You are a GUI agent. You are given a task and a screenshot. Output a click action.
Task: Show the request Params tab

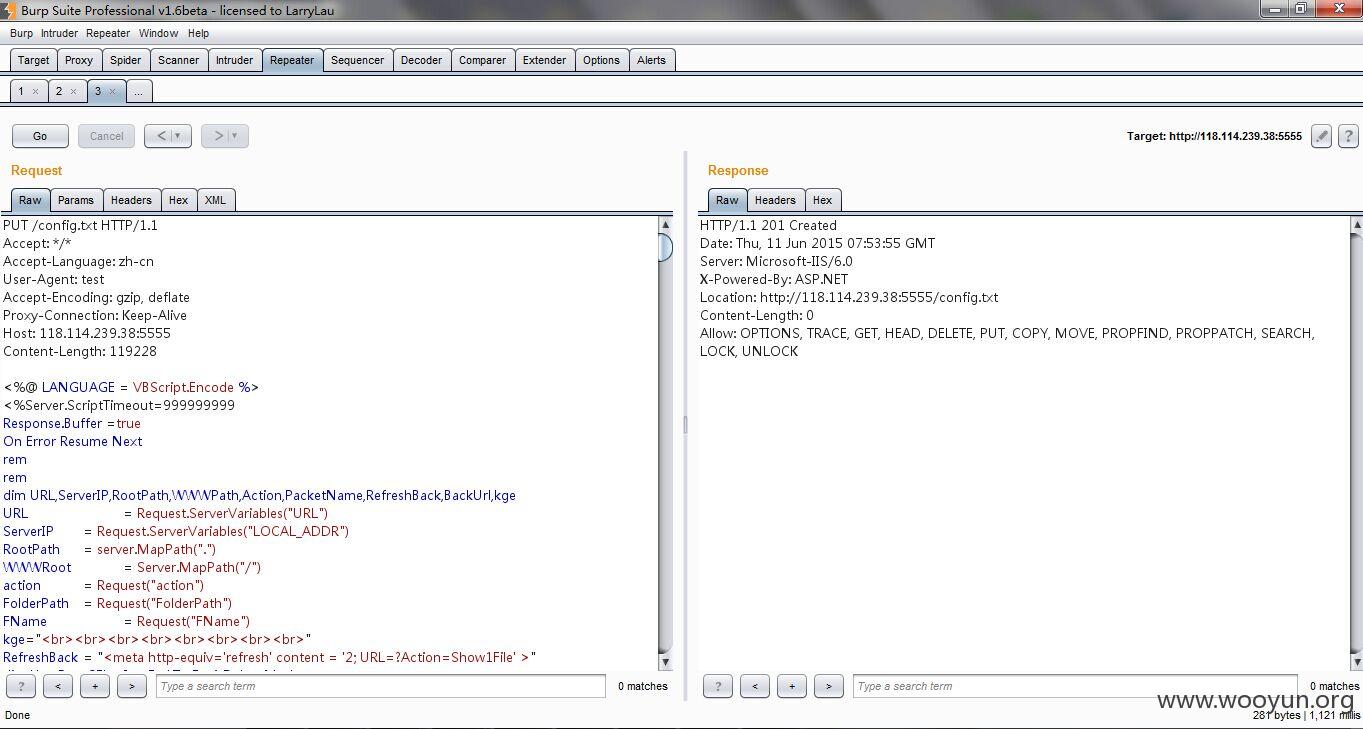tap(76, 200)
